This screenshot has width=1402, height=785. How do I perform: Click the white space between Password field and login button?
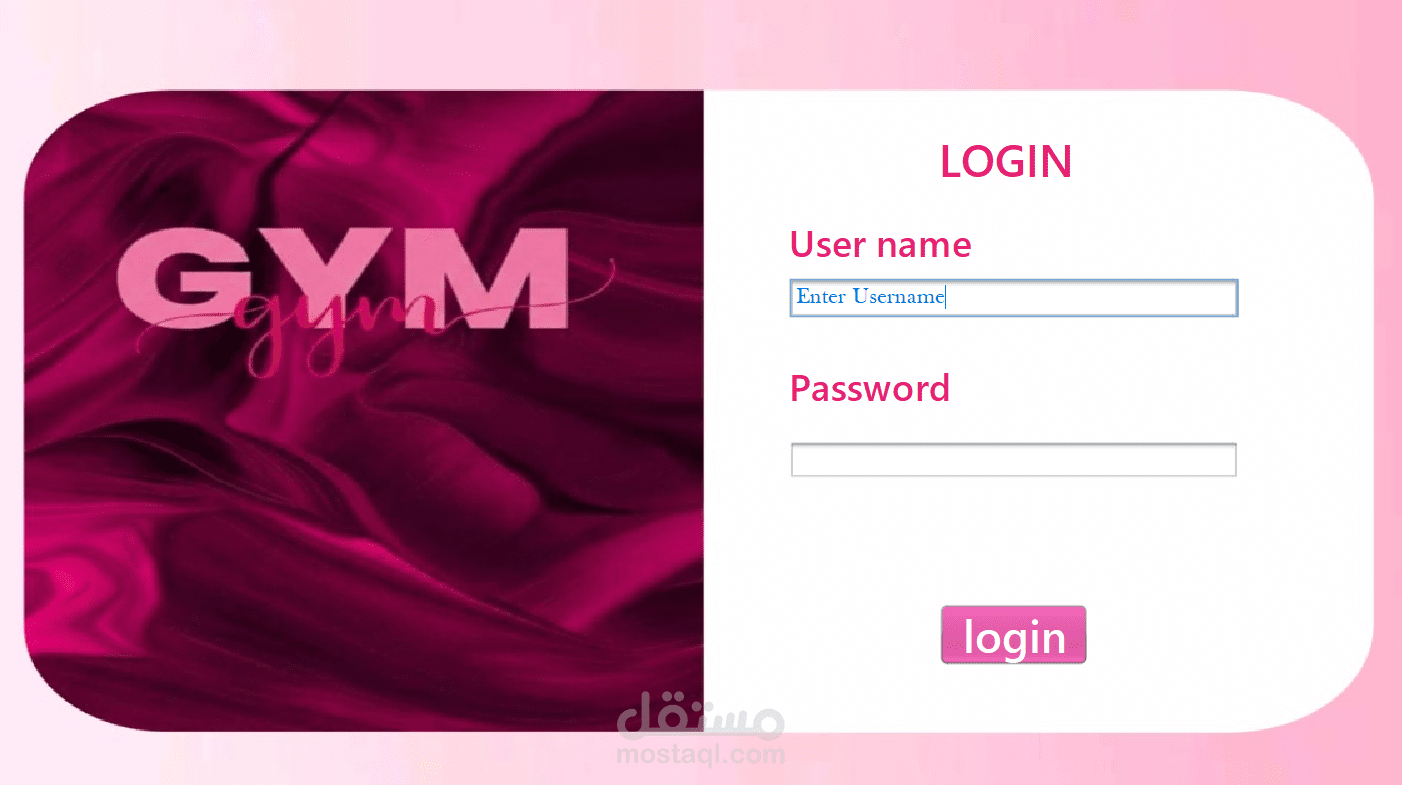[1013, 541]
